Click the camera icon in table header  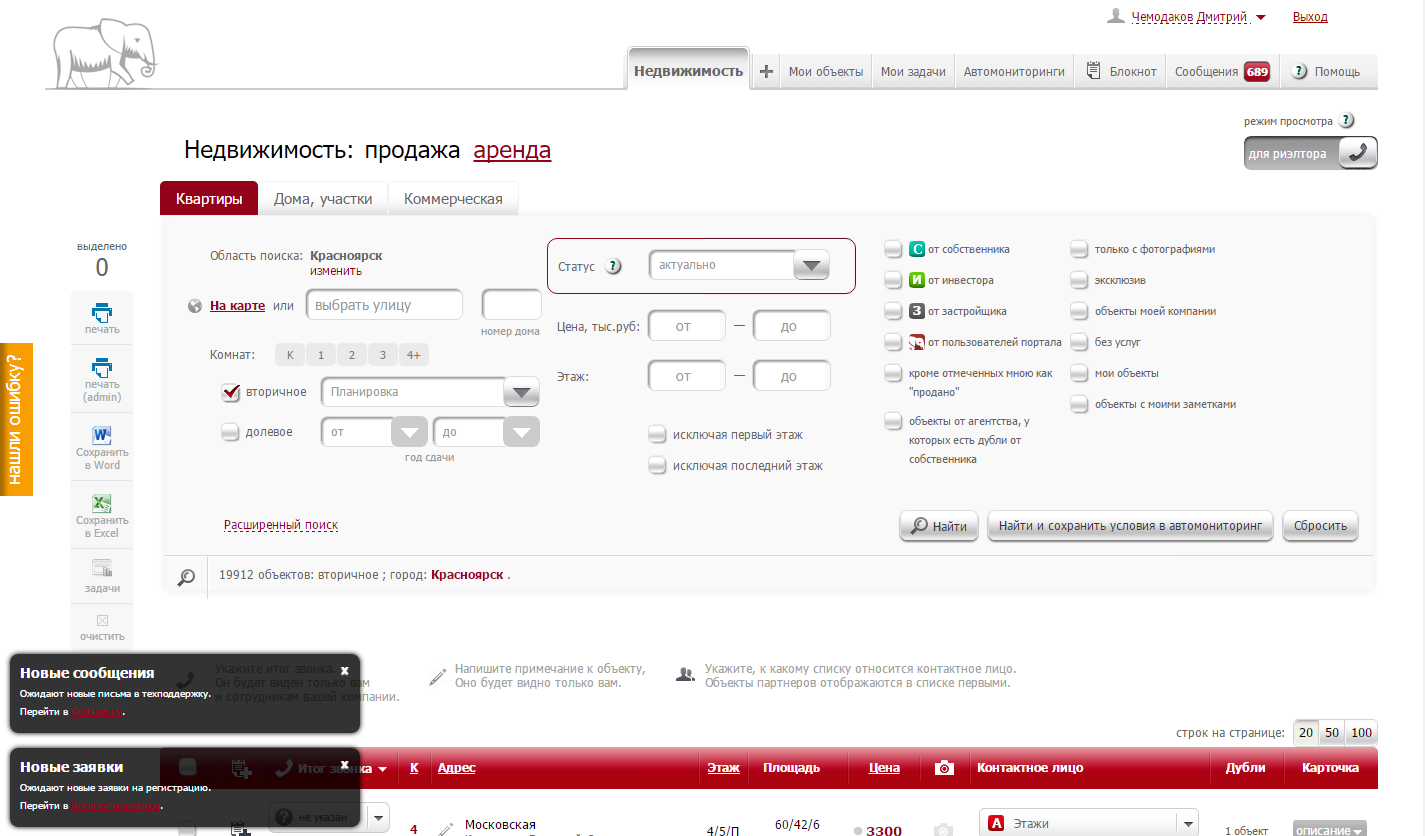point(943,768)
